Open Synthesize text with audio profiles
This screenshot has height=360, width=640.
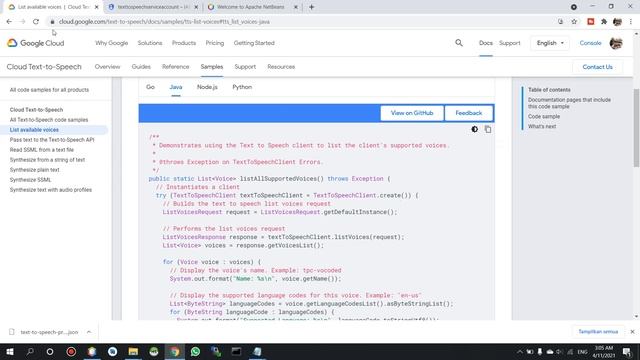(x=51, y=190)
